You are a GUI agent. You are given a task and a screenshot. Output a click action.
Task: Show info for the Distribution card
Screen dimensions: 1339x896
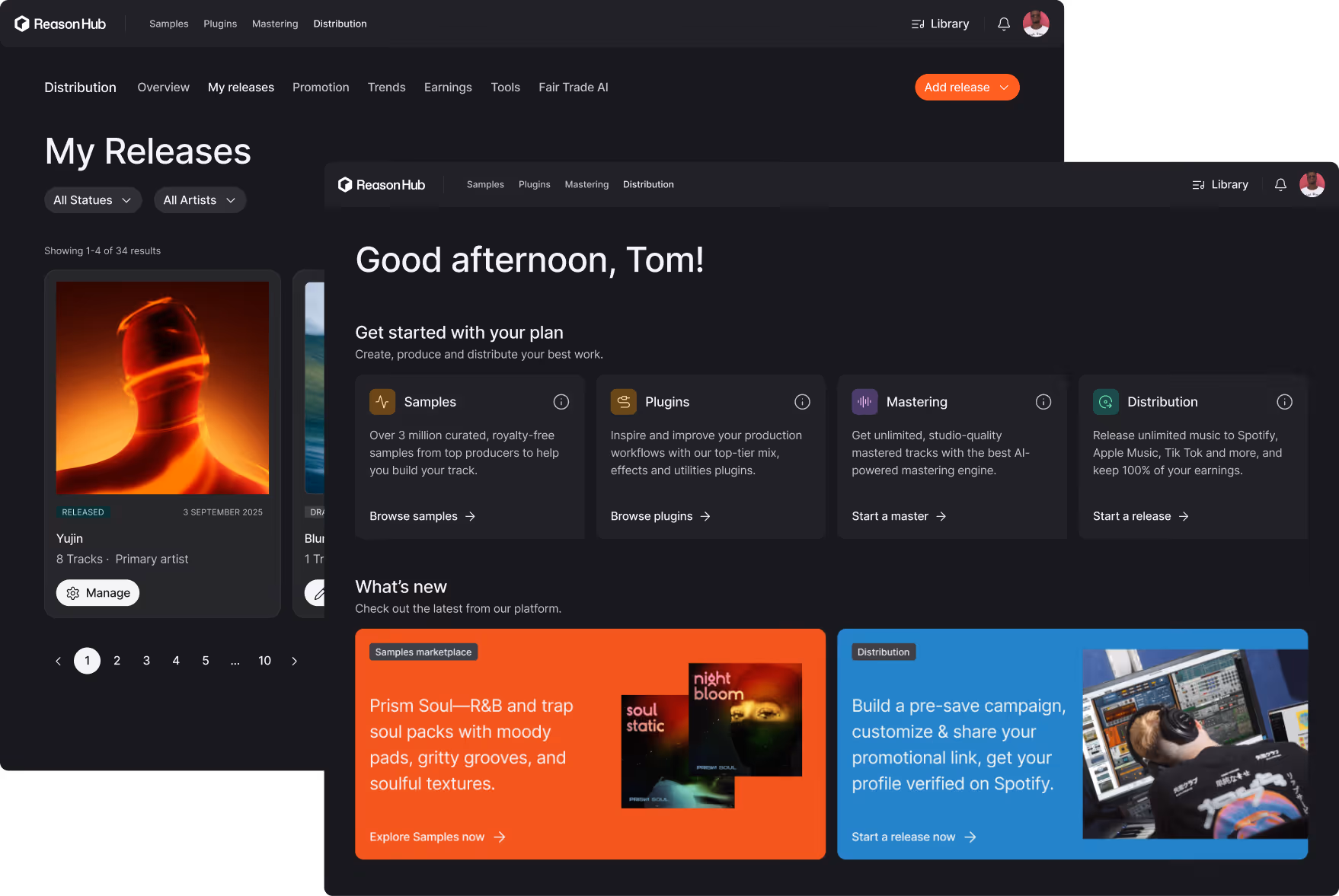point(1284,402)
